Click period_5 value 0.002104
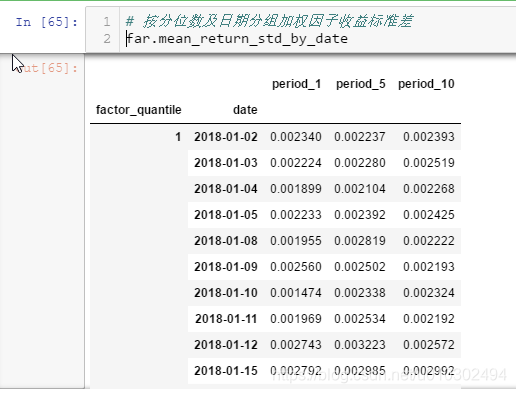Image resolution: width=516 pixels, height=393 pixels. [x=360, y=189]
